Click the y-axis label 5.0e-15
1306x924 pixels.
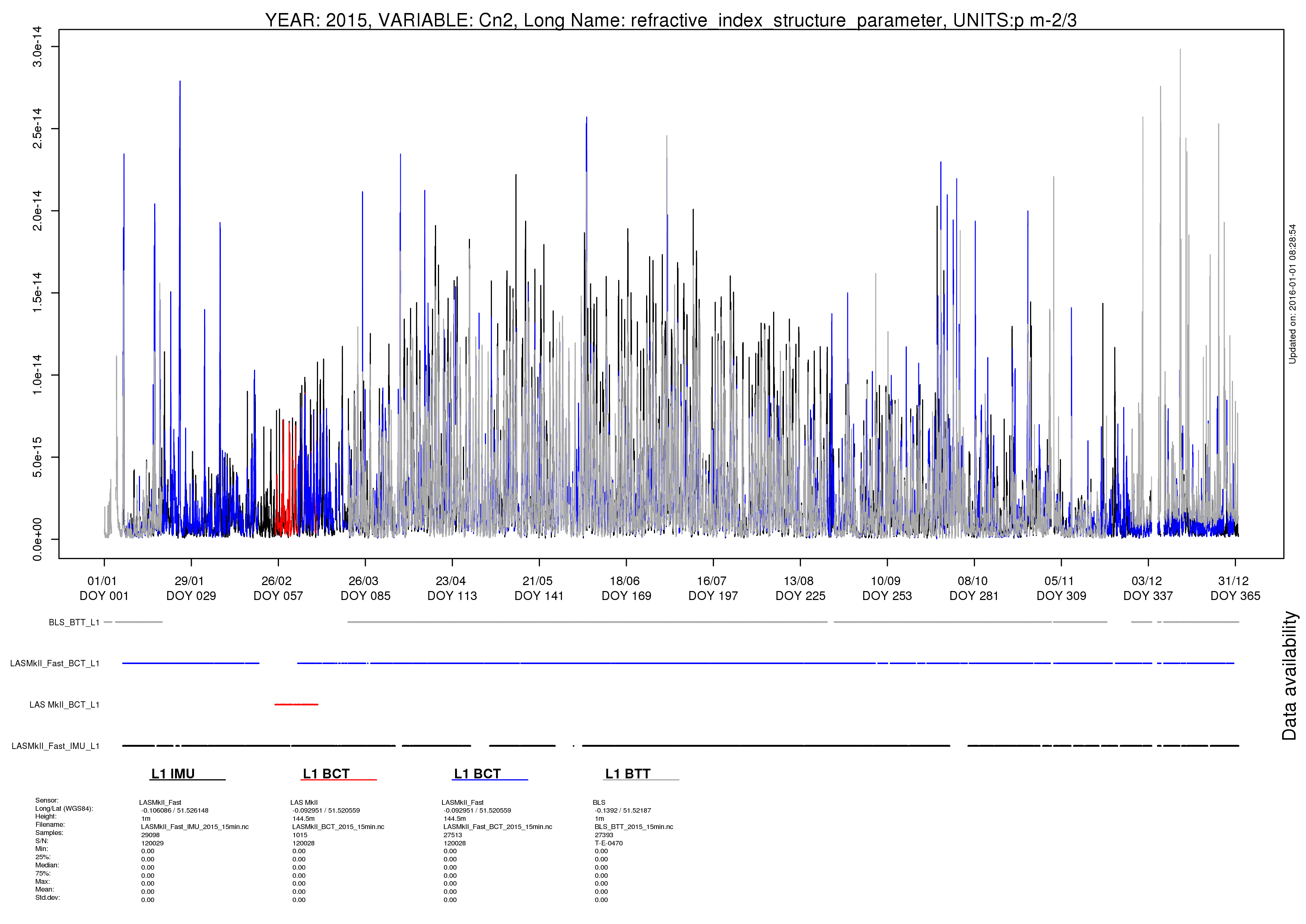click(x=37, y=457)
